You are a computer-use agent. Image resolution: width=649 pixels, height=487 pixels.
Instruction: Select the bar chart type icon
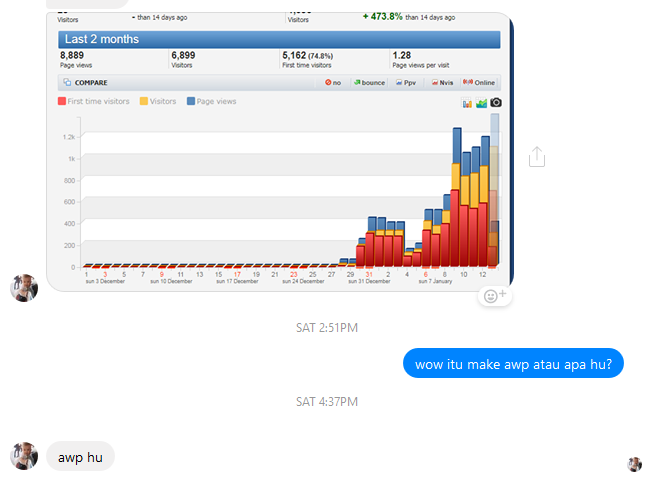(467, 102)
